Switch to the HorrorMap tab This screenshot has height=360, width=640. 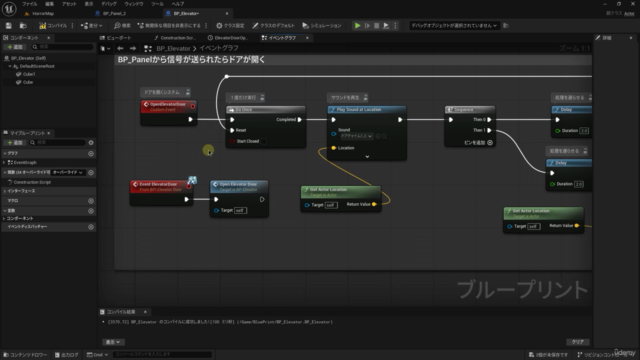click(x=43, y=13)
